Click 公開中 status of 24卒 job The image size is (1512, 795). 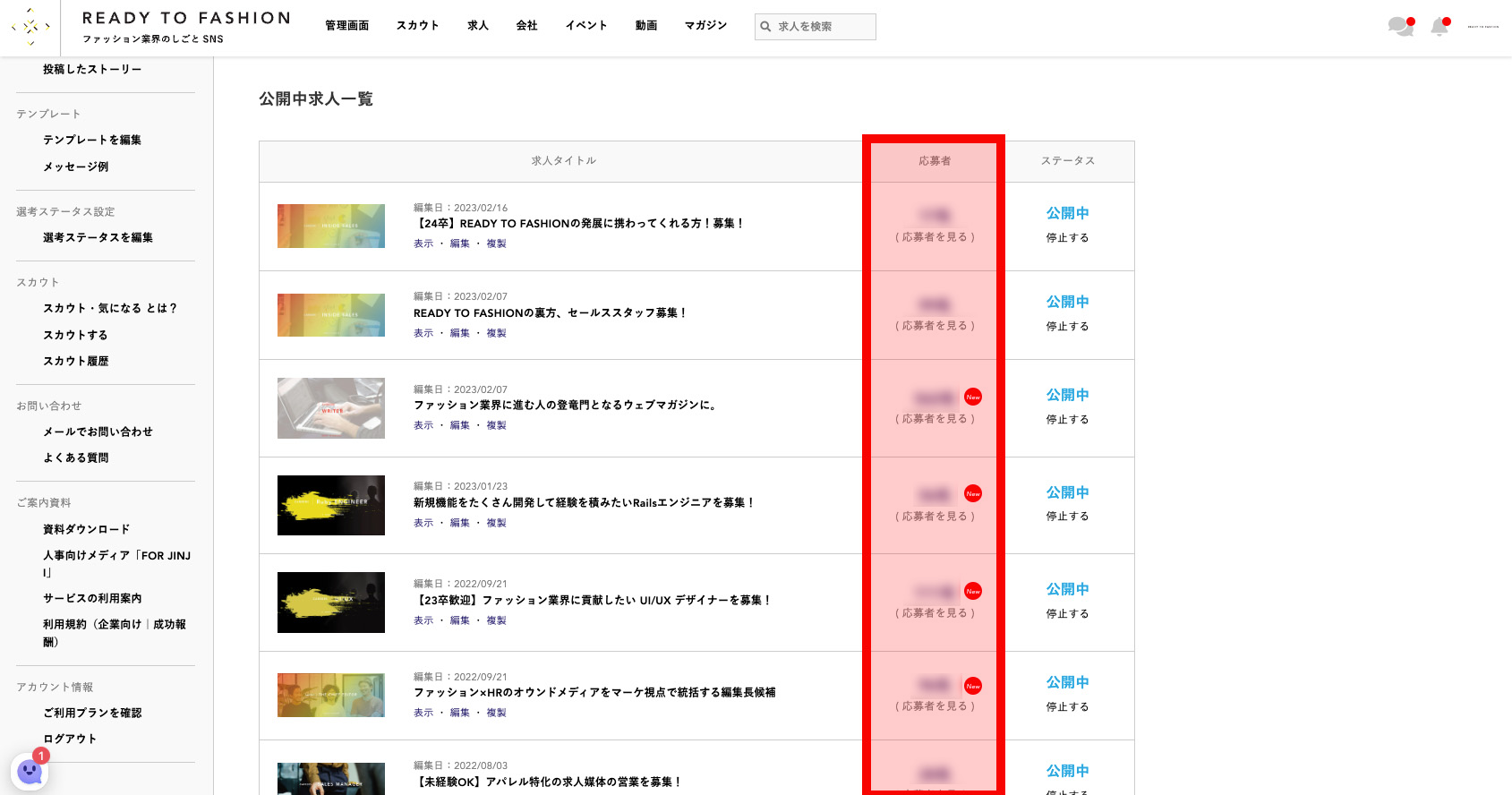[1068, 213]
